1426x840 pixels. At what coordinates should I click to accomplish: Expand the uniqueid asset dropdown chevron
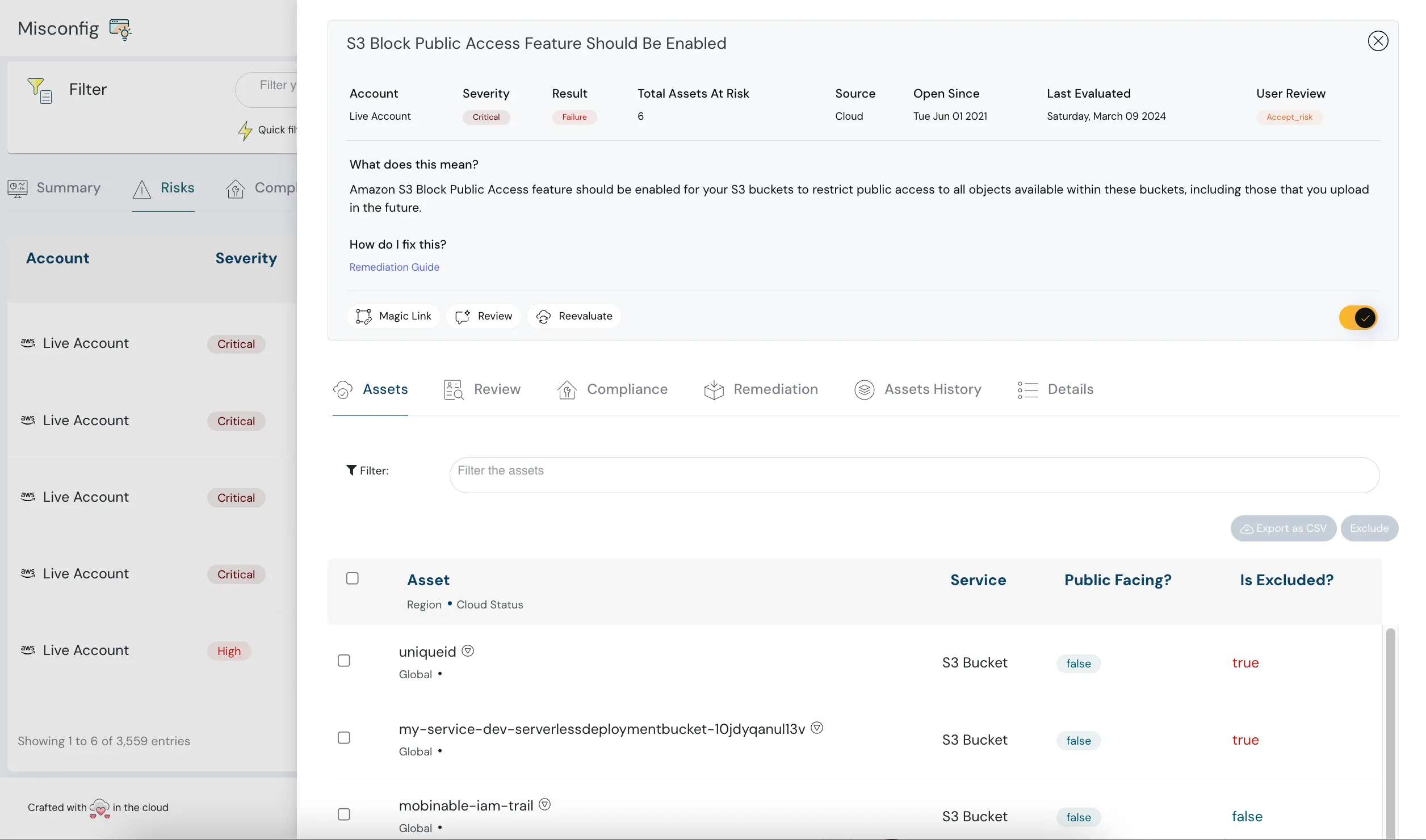click(468, 651)
